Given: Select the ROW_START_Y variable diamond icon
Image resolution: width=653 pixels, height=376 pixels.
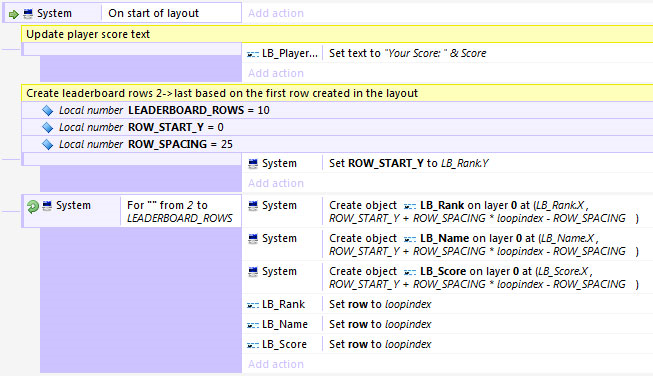Looking at the screenshot, I should coord(47,127).
